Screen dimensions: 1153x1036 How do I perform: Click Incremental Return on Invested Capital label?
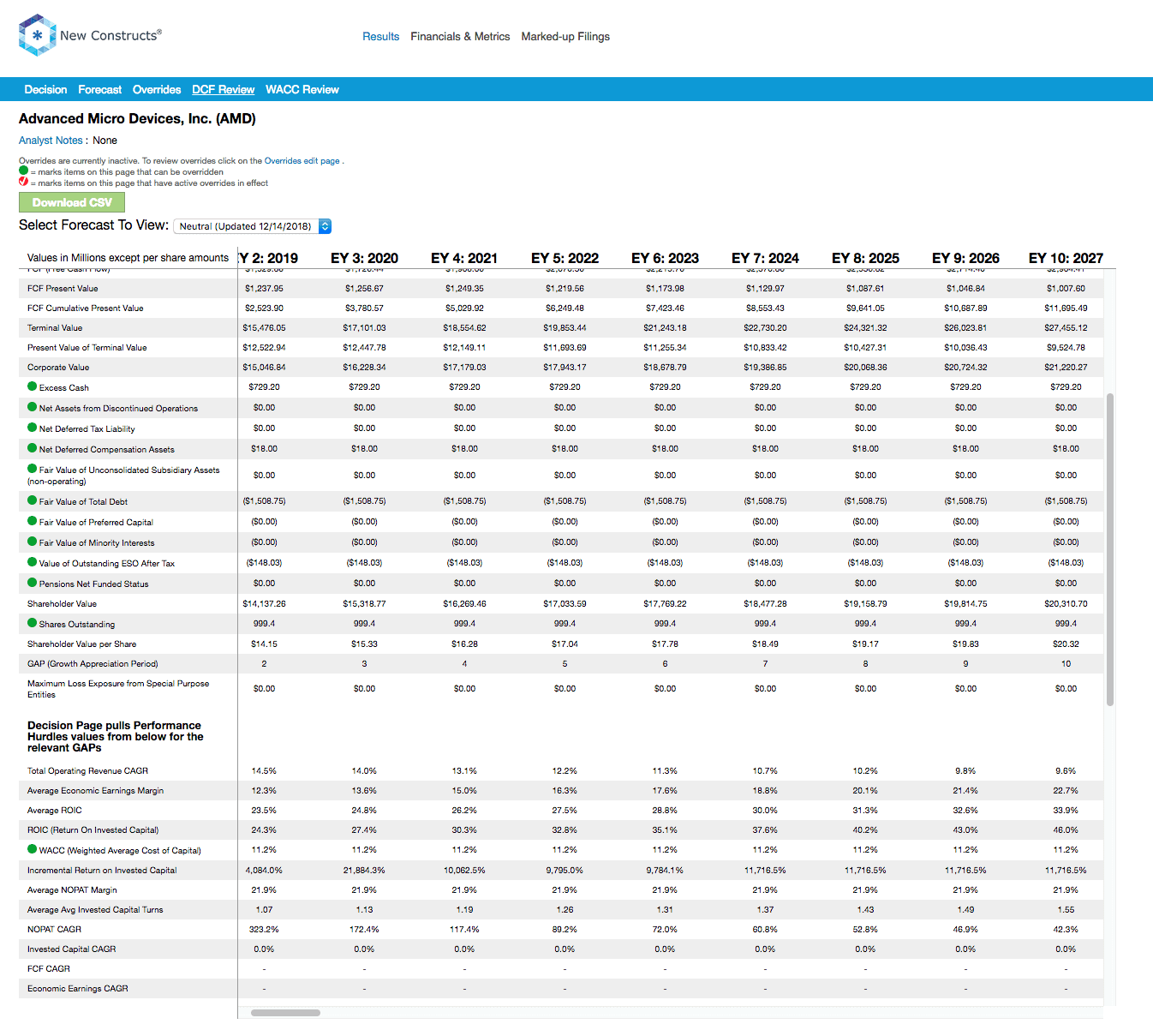tap(102, 871)
